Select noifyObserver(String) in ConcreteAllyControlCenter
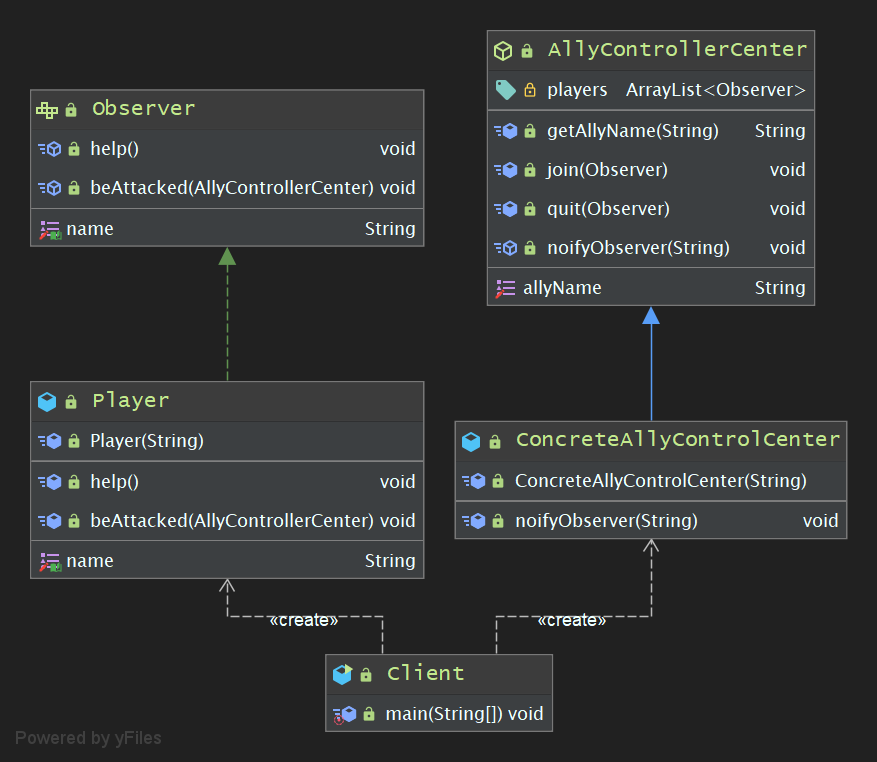 [606, 521]
